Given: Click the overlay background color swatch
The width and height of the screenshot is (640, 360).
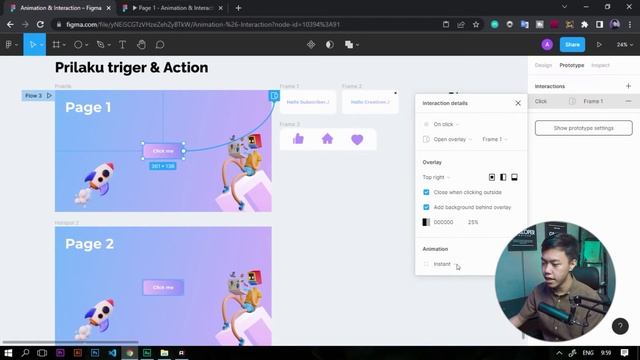Looking at the screenshot, I should [x=426, y=222].
